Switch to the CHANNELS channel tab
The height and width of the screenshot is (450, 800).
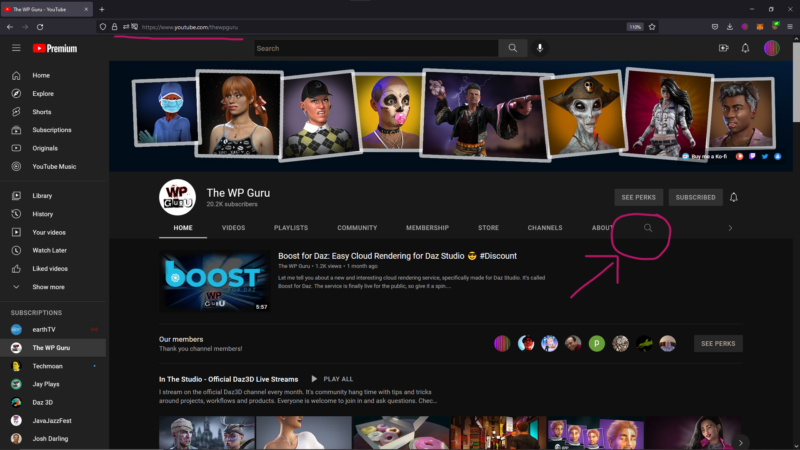point(545,228)
